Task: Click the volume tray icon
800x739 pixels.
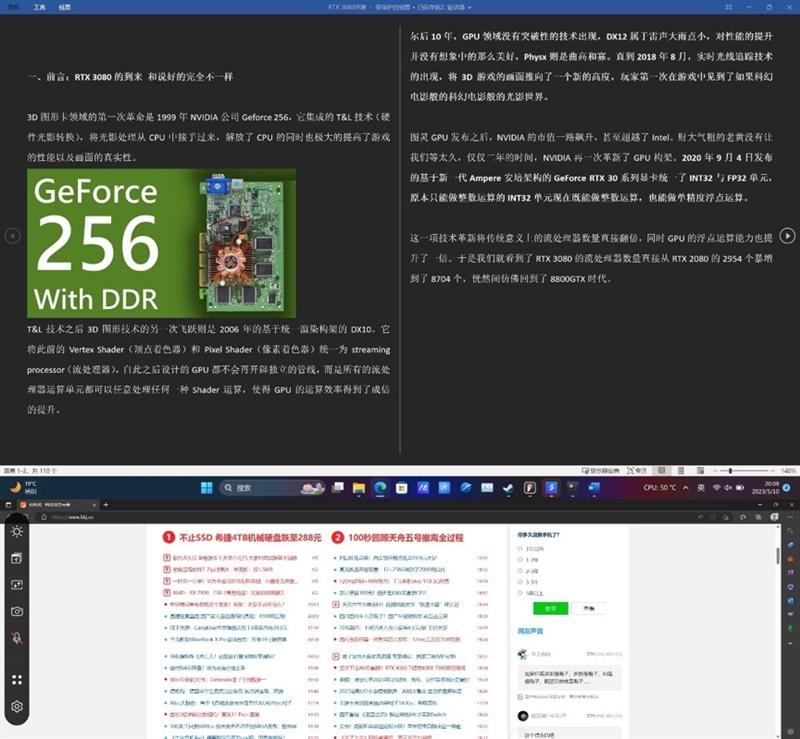Action: 729,488
